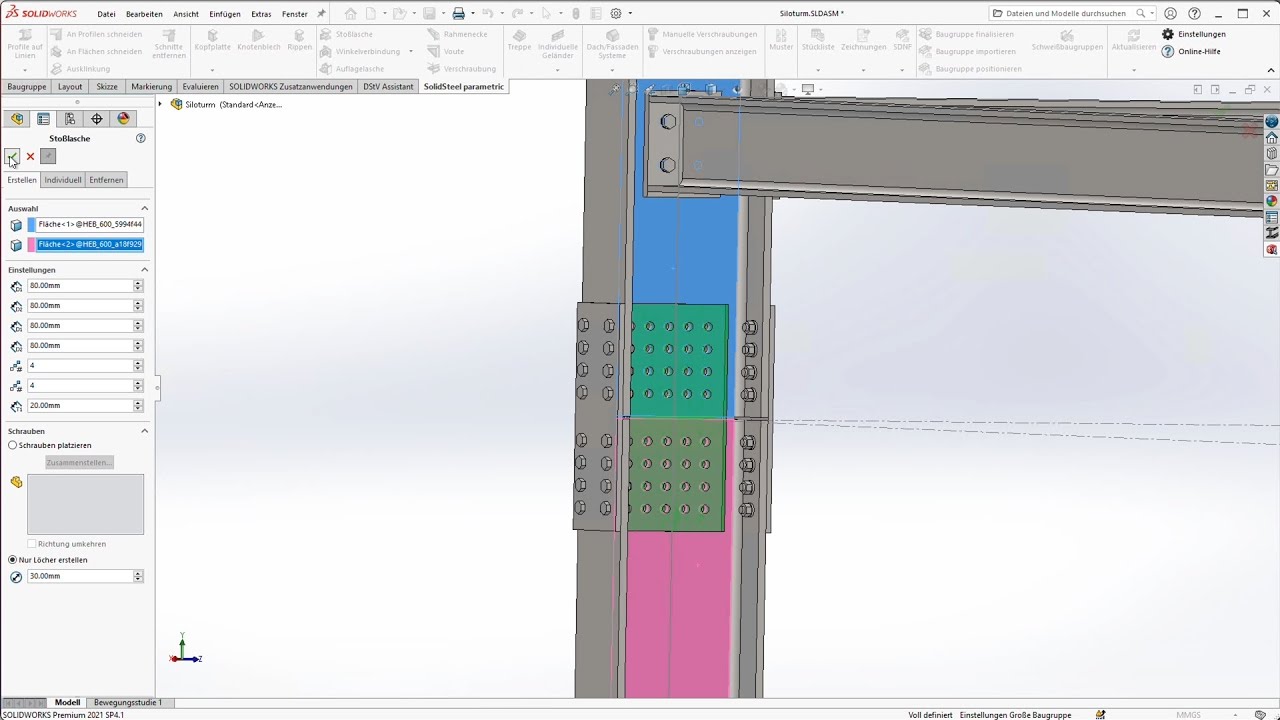1280x720 pixels.
Task: Click Fläche<1> blue color swatch
Action: pyautogui.click(x=32, y=225)
